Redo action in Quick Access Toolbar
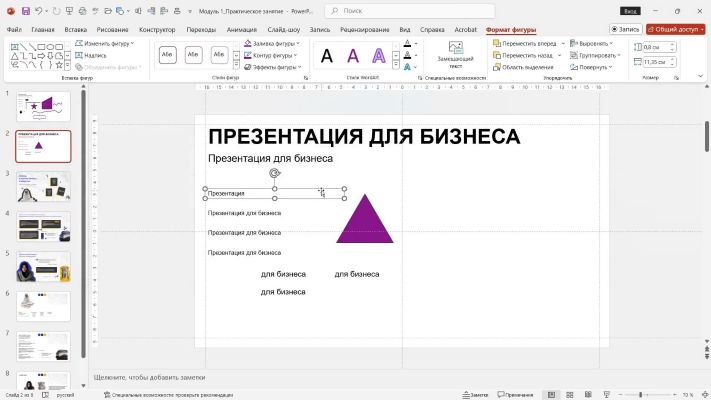 56,11
